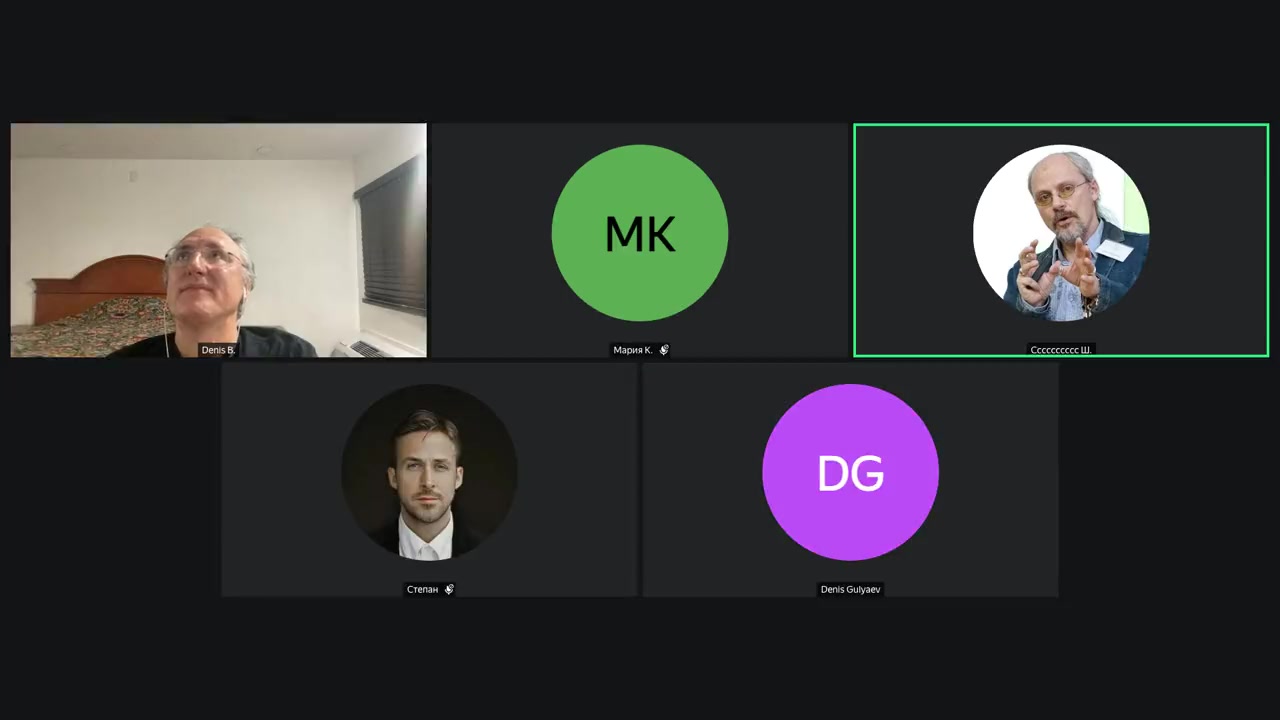Click the Мария К. name label
Screen dimensions: 1280x720
[x=632, y=350]
